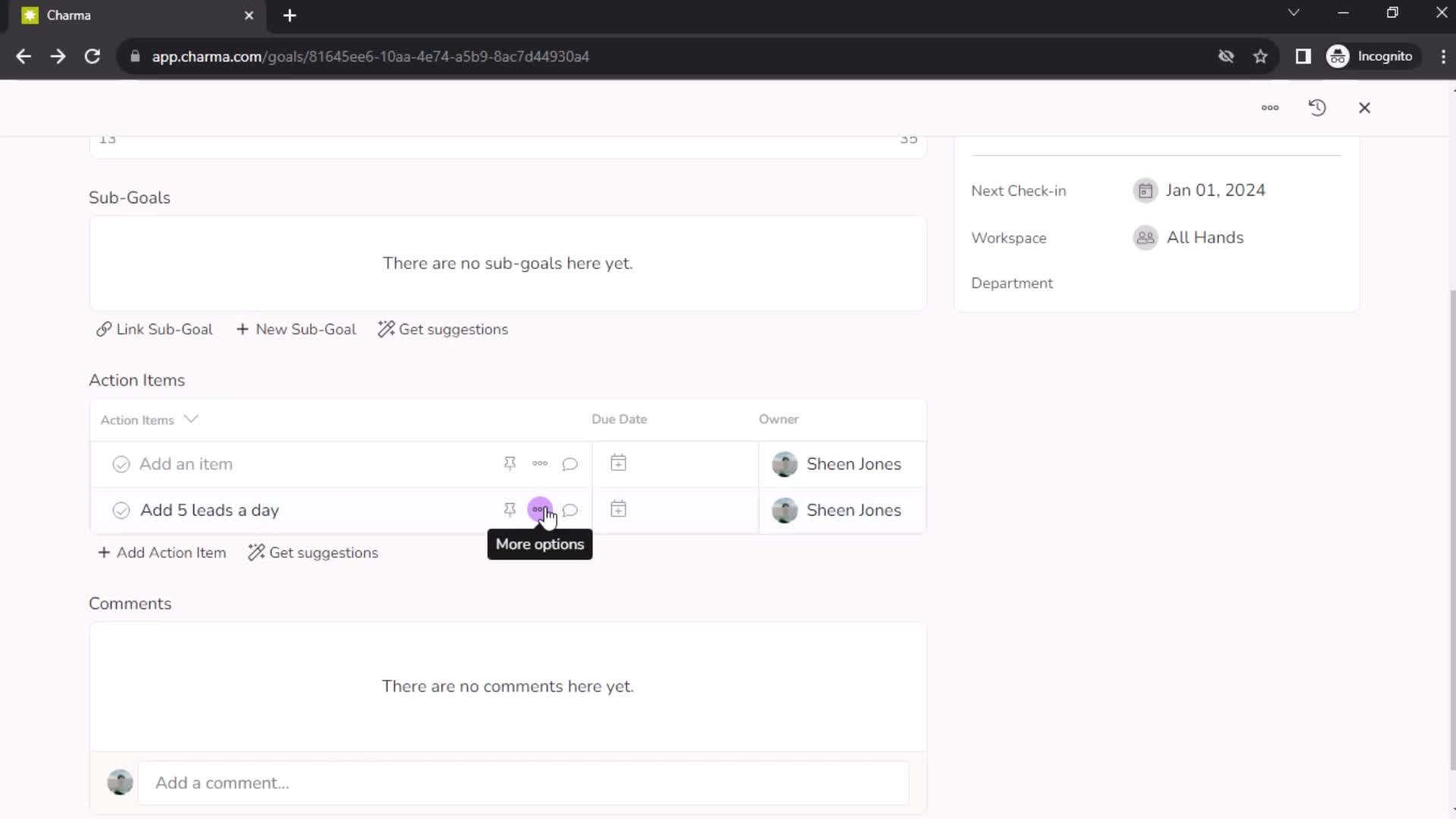Toggle completion checkbox on first Add an item row
The width and height of the screenshot is (1456, 819).
[121, 464]
